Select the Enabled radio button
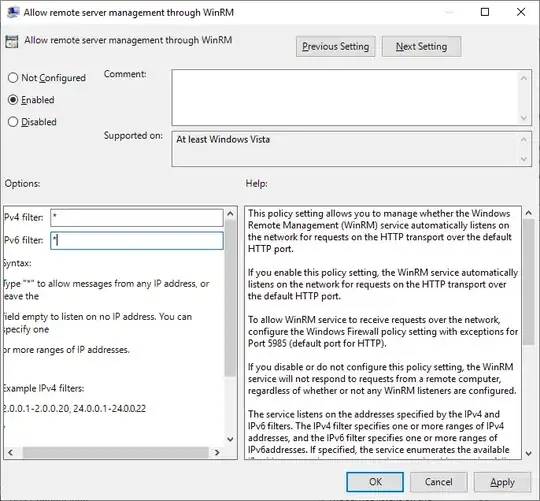The height and width of the screenshot is (501, 540). 13,100
